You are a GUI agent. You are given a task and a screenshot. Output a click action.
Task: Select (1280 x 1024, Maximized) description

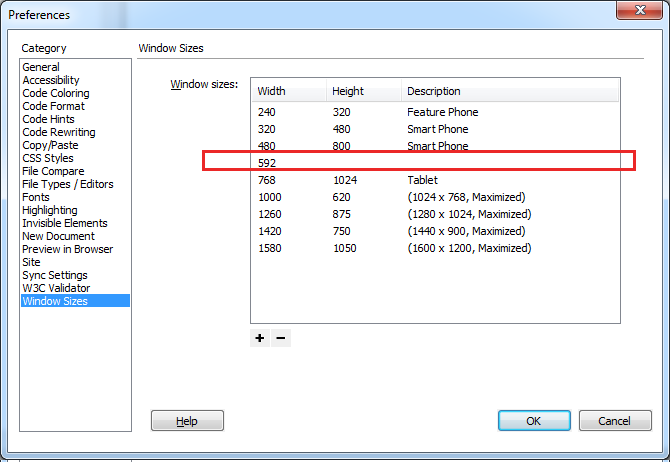(x=469, y=214)
